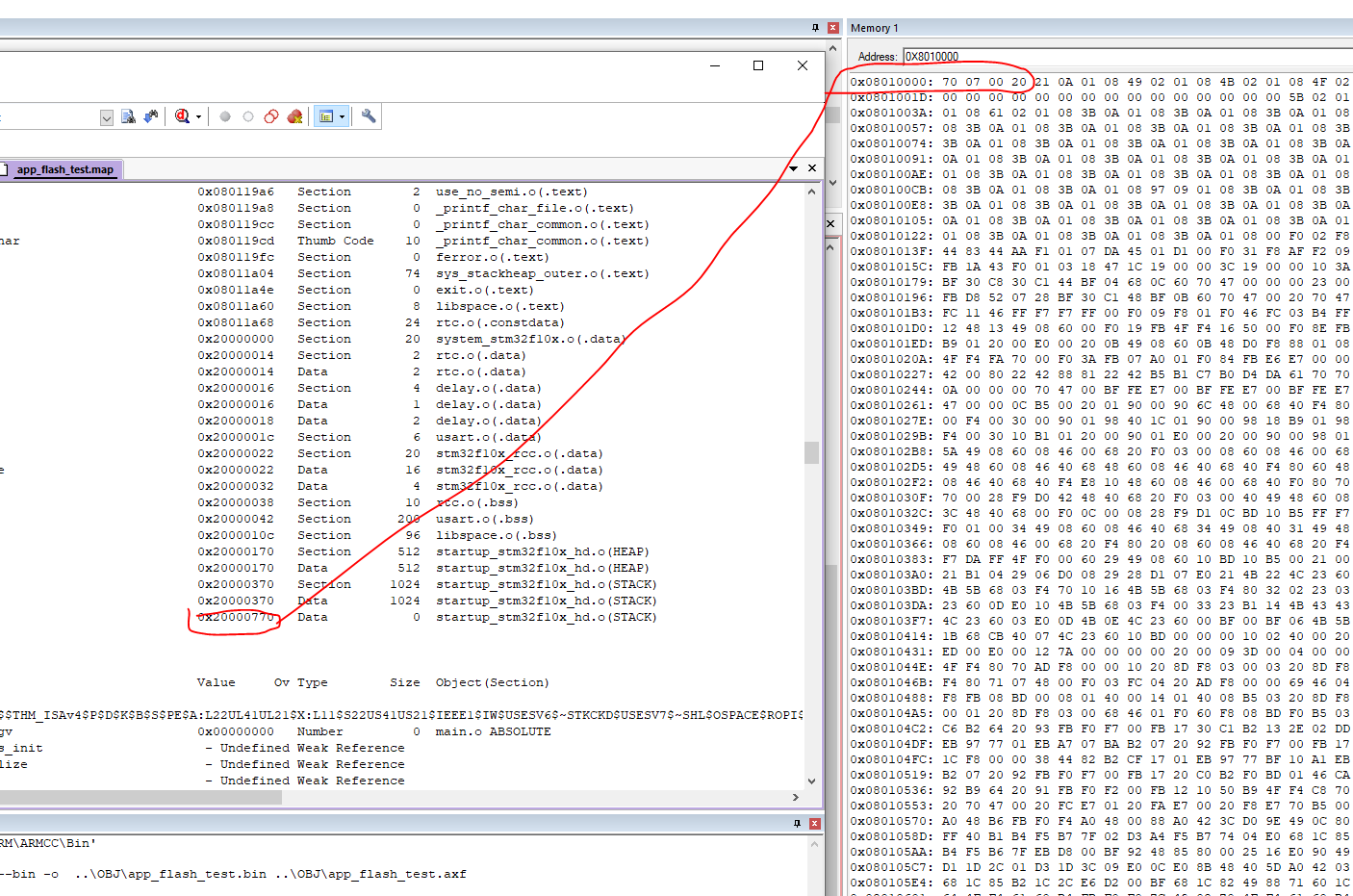The width and height of the screenshot is (1353, 896).
Task: Click map file scrollbar up arrow
Action: point(812,192)
